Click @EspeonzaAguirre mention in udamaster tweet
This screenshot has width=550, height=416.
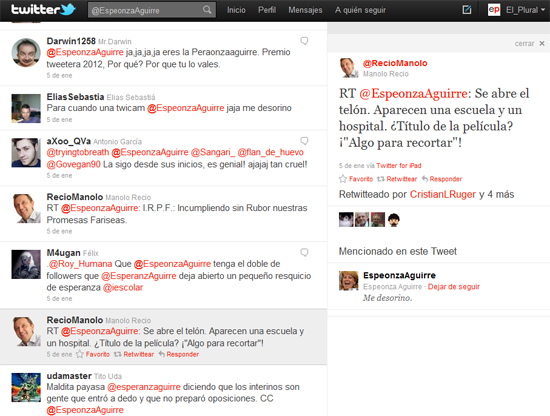pyautogui.click(x=85, y=410)
